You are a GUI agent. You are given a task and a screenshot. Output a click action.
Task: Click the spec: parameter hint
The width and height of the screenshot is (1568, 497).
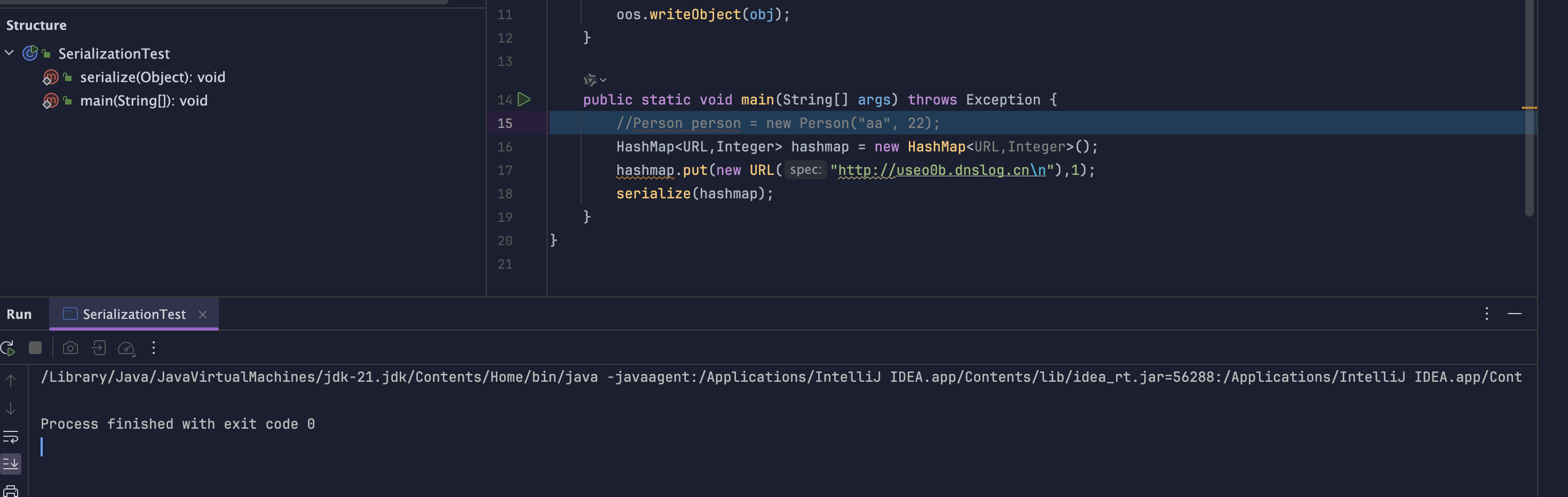tap(805, 170)
